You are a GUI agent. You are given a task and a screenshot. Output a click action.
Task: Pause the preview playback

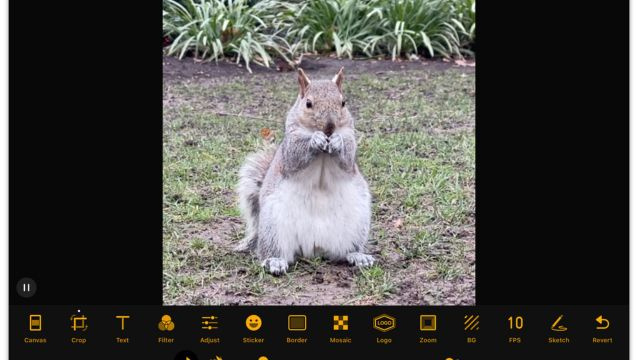pyautogui.click(x=27, y=287)
